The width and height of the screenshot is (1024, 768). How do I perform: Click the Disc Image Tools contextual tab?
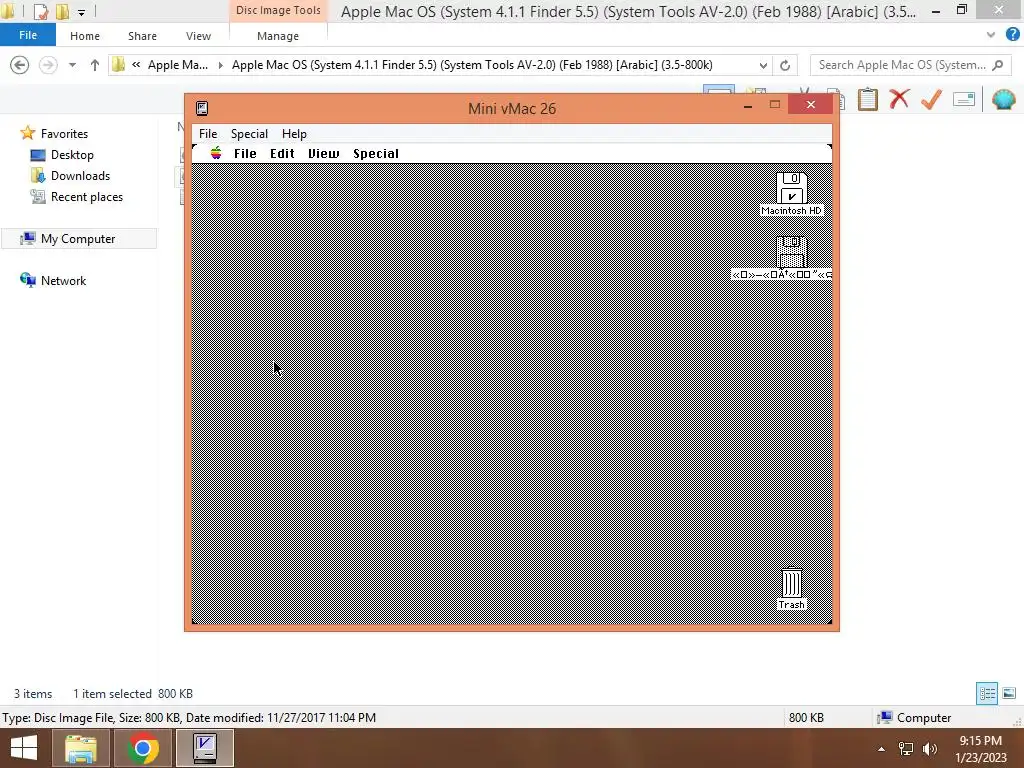point(278,10)
